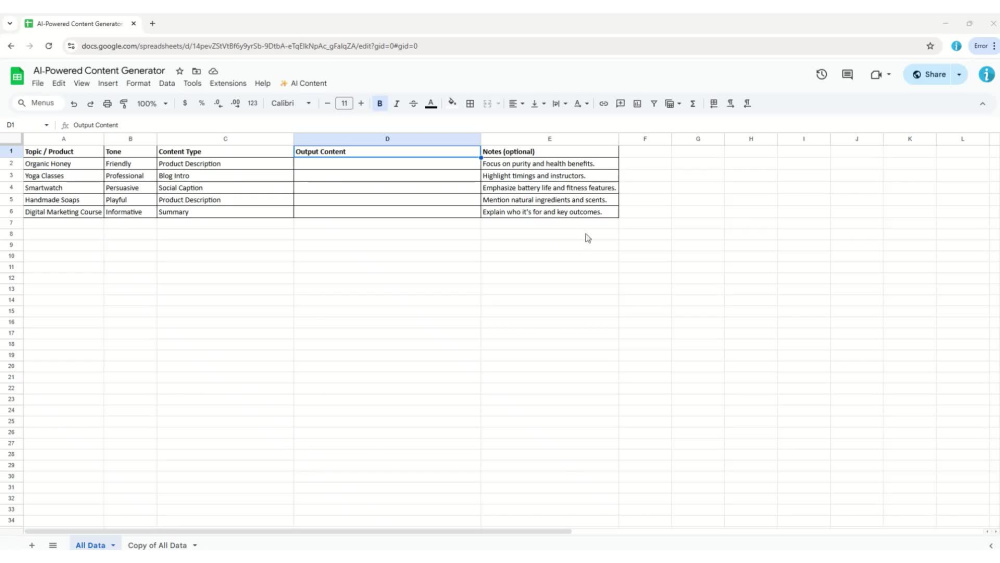
Task: Open more number formats 123 button
Action: [253, 103]
